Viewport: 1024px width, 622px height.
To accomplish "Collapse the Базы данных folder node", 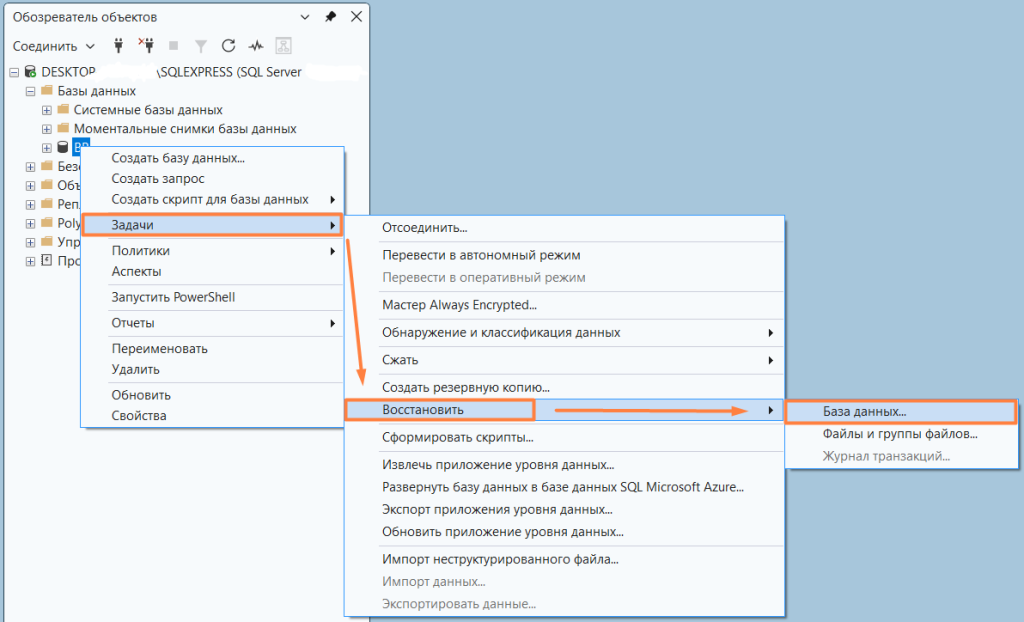I will [30, 91].
